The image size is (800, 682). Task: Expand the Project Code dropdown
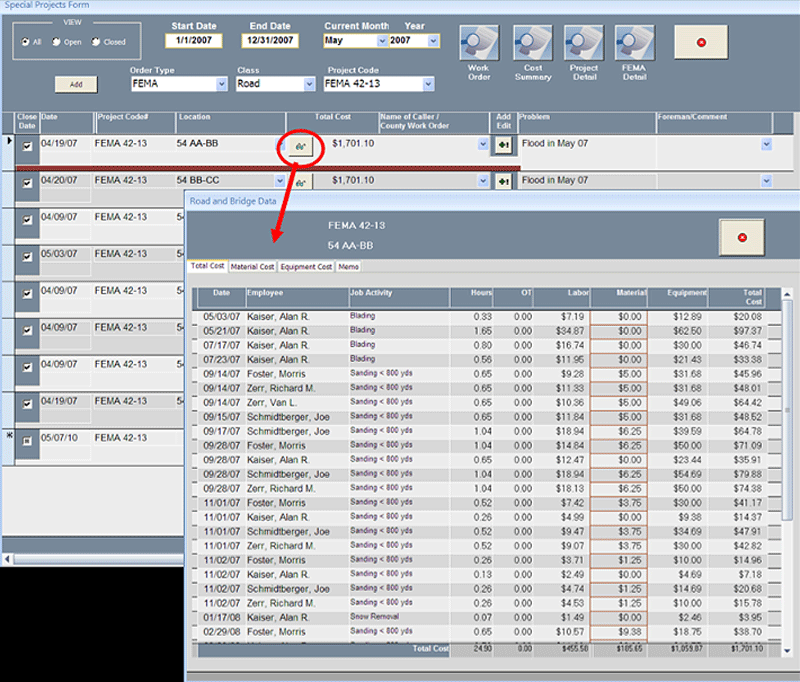point(429,84)
